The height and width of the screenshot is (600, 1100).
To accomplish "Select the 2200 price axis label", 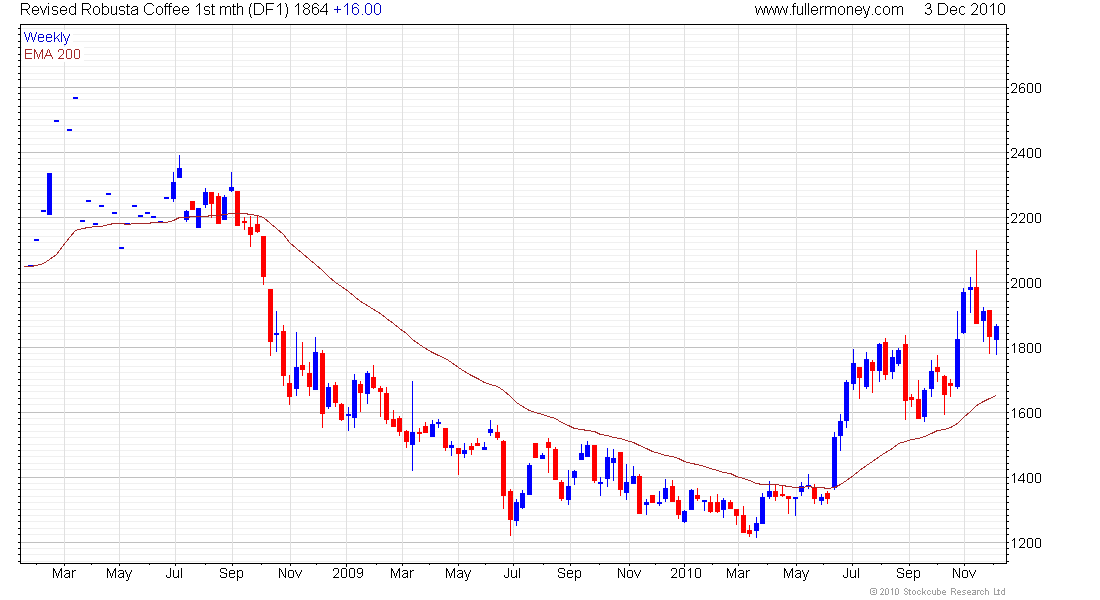I will tap(1026, 218).
